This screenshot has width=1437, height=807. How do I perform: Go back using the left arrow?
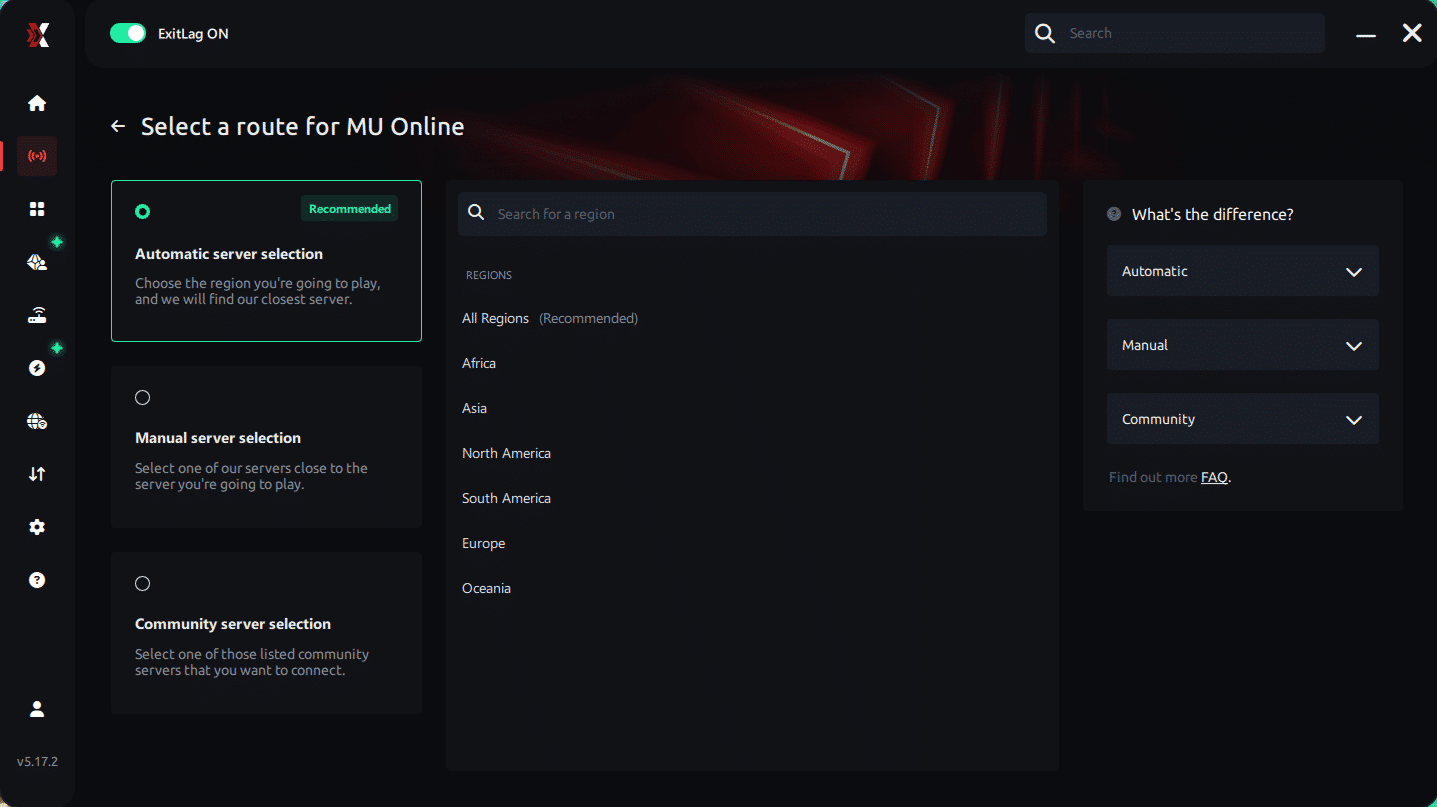(118, 126)
